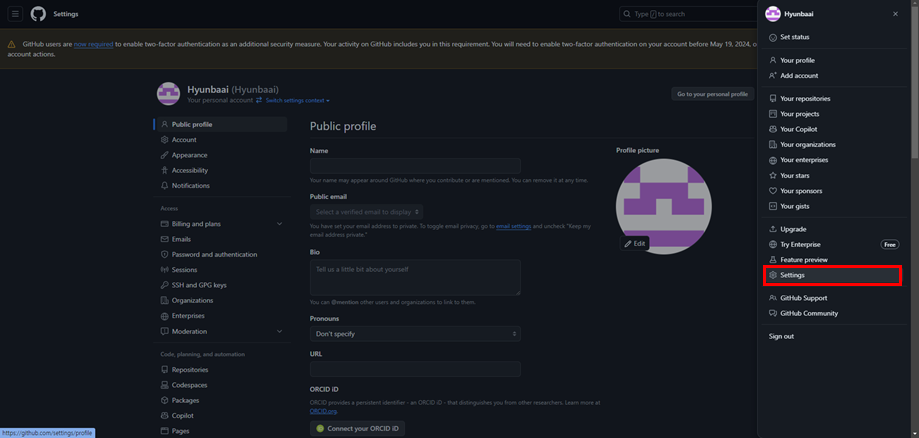The height and width of the screenshot is (438, 919).
Task: Click the Packages box icon
Action: [x=165, y=400]
